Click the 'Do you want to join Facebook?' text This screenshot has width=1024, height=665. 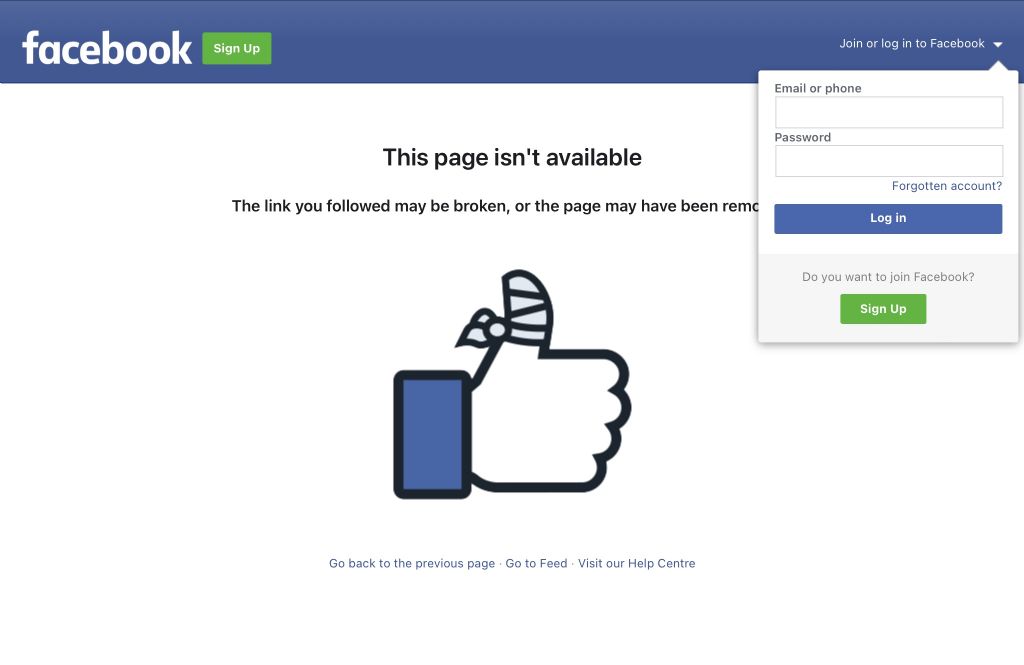pos(888,277)
